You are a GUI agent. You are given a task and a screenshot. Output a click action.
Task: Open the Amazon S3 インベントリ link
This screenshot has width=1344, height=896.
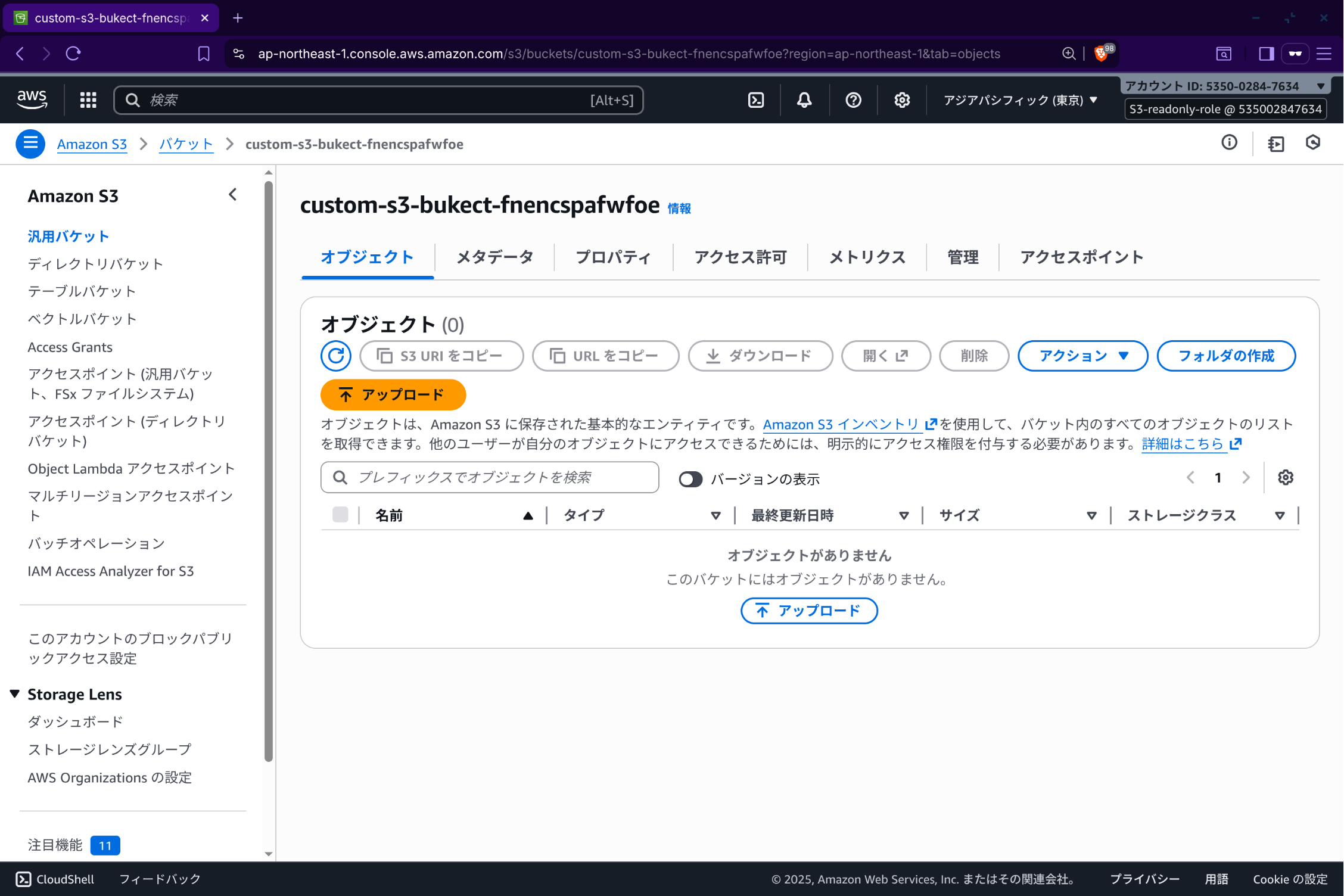(841, 424)
